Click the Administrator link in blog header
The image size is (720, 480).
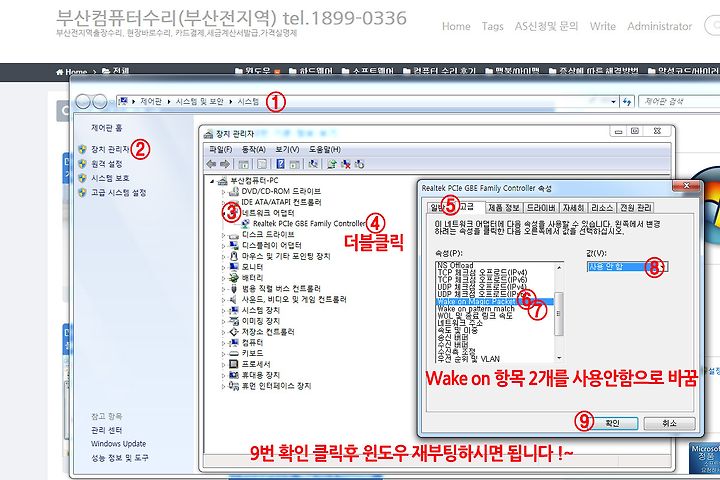pos(659,26)
